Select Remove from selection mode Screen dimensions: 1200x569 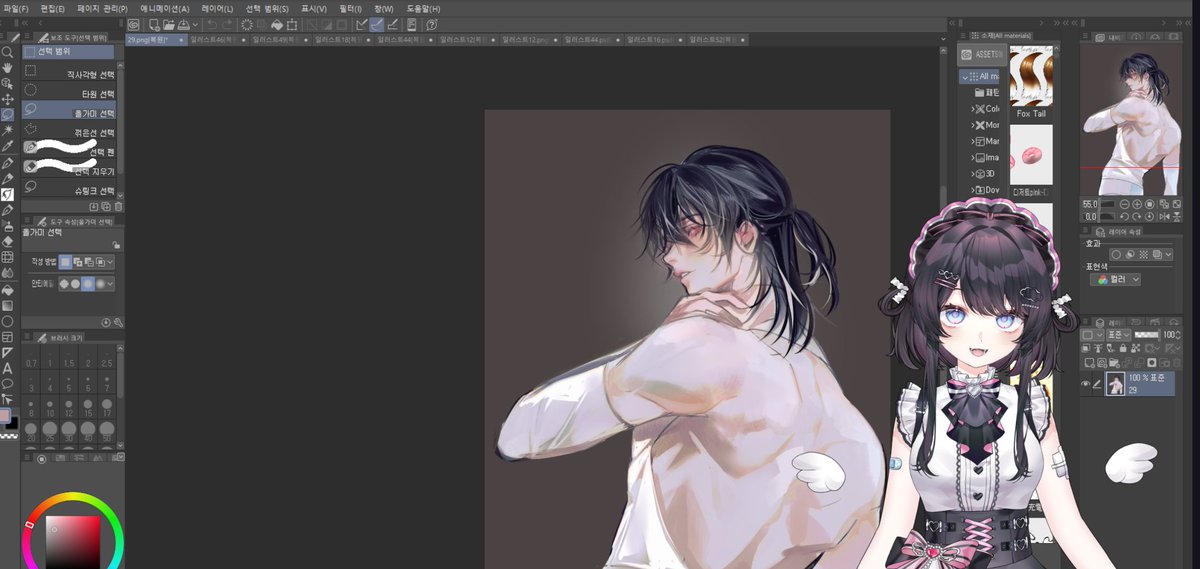(89, 261)
